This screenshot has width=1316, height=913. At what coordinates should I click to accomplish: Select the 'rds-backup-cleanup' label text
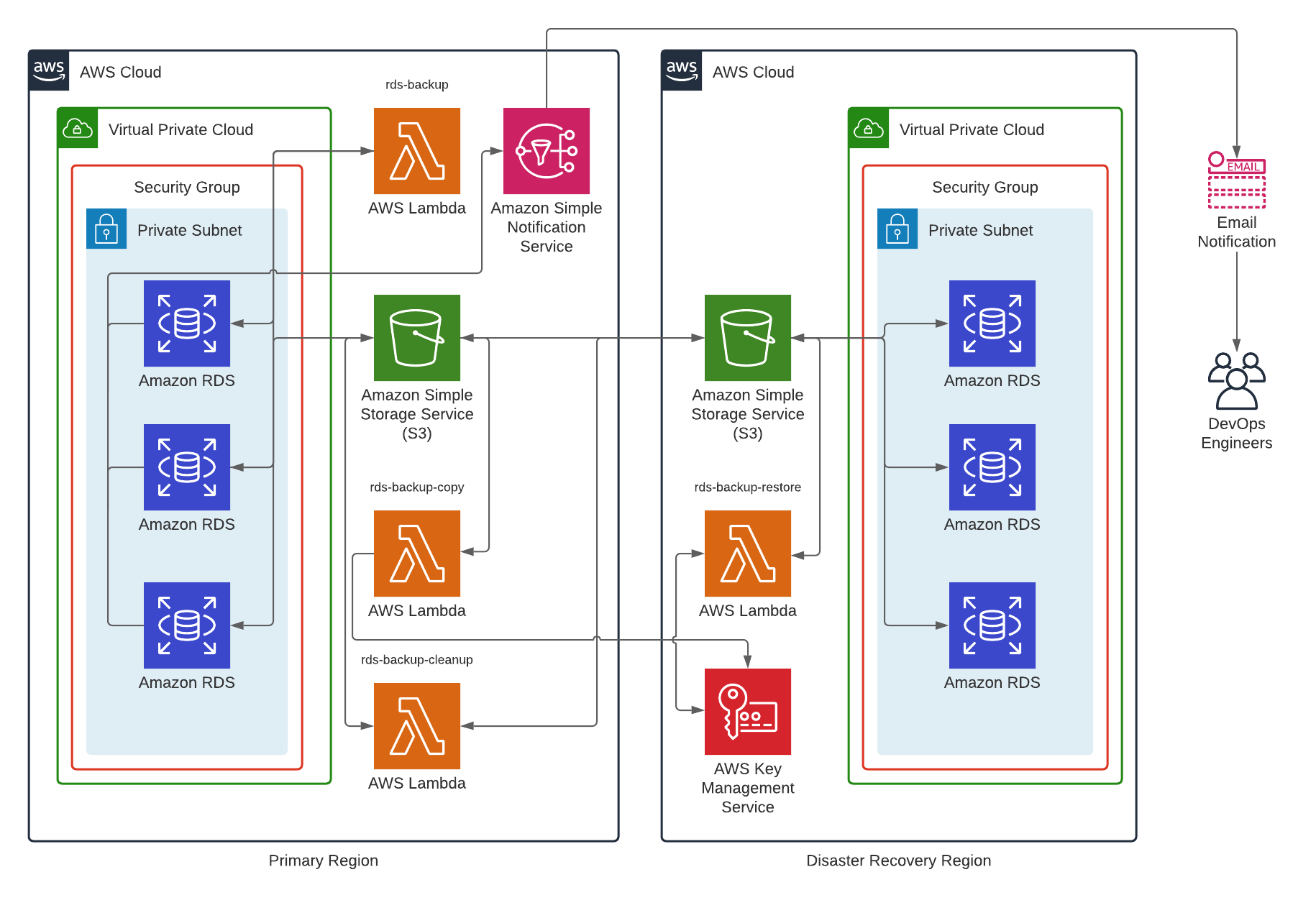point(417,660)
